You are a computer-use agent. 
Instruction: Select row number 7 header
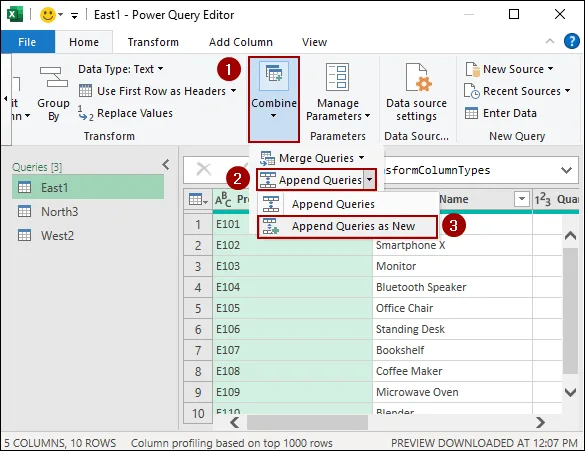(198, 350)
